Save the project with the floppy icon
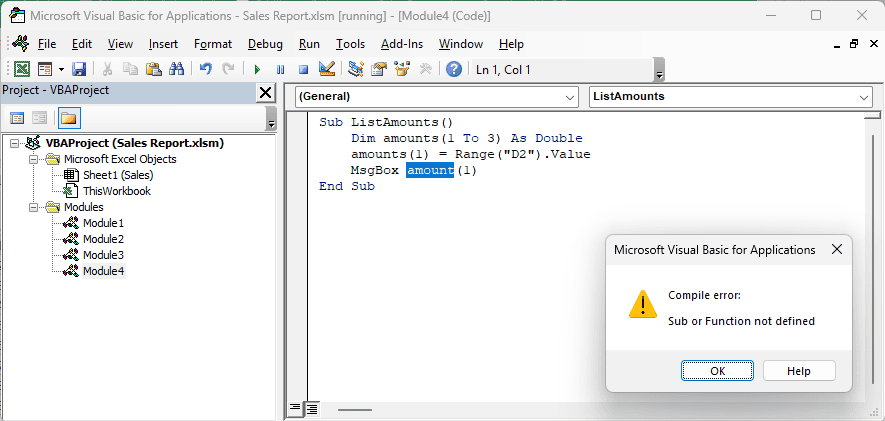The image size is (885, 421). [x=78, y=69]
